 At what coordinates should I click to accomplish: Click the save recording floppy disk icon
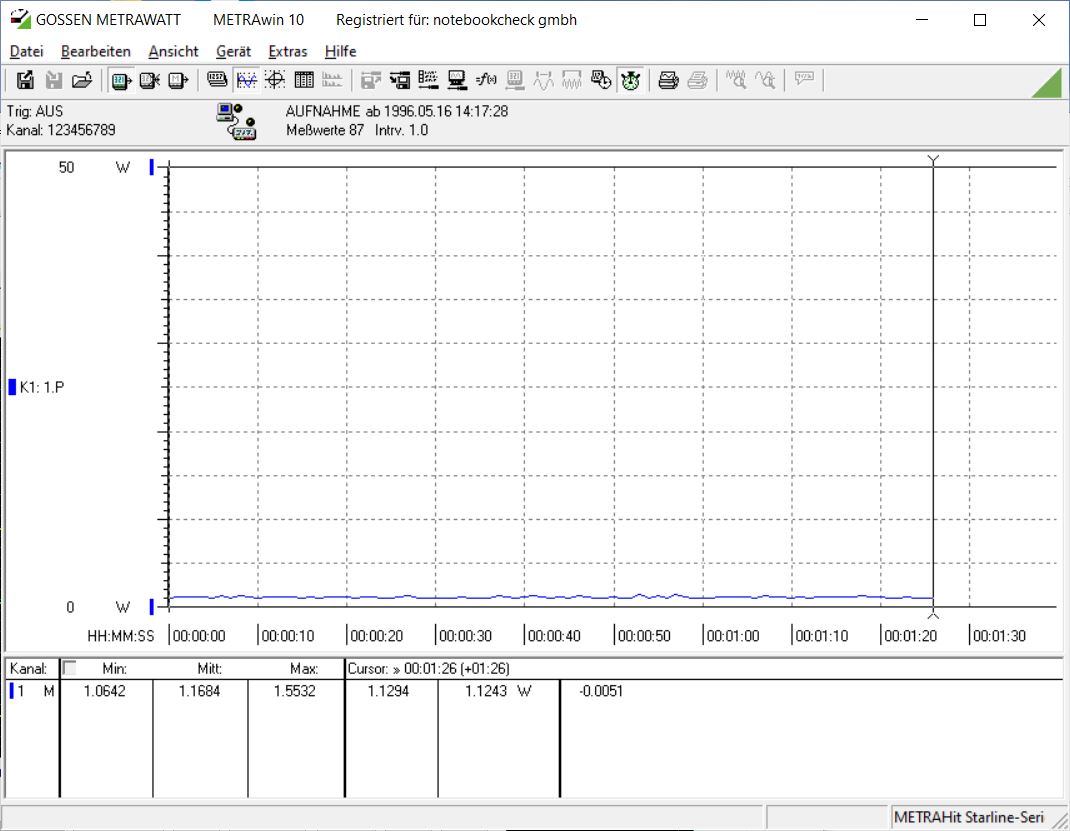tap(26, 80)
